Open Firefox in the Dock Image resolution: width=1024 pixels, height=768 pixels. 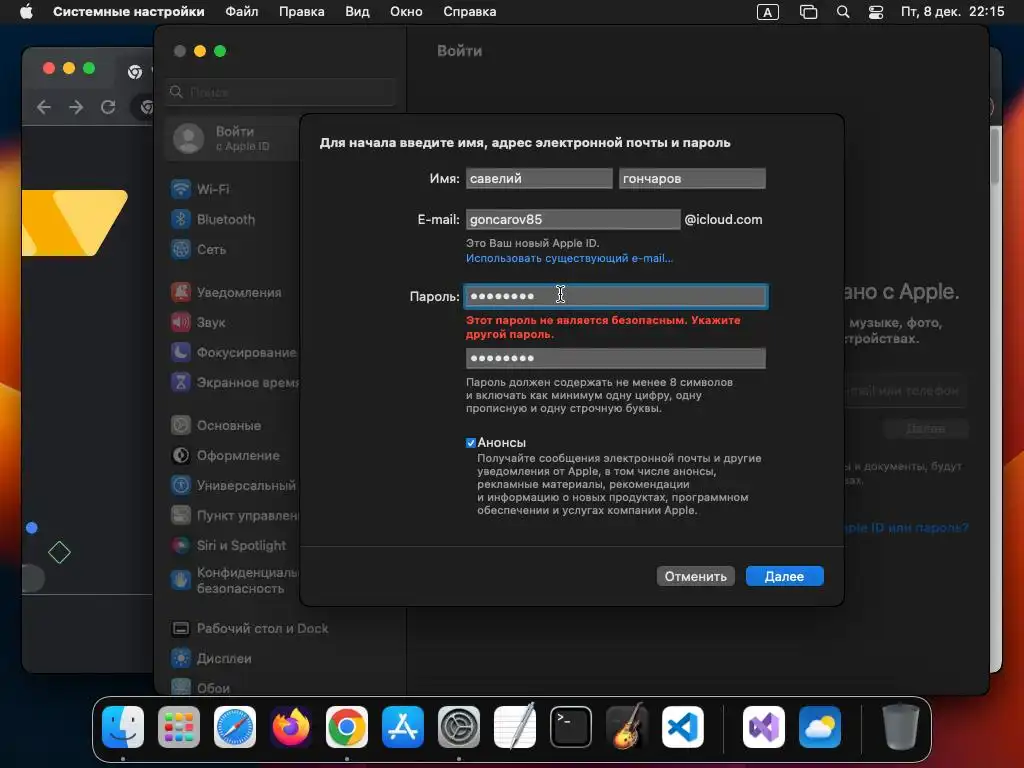click(291, 727)
